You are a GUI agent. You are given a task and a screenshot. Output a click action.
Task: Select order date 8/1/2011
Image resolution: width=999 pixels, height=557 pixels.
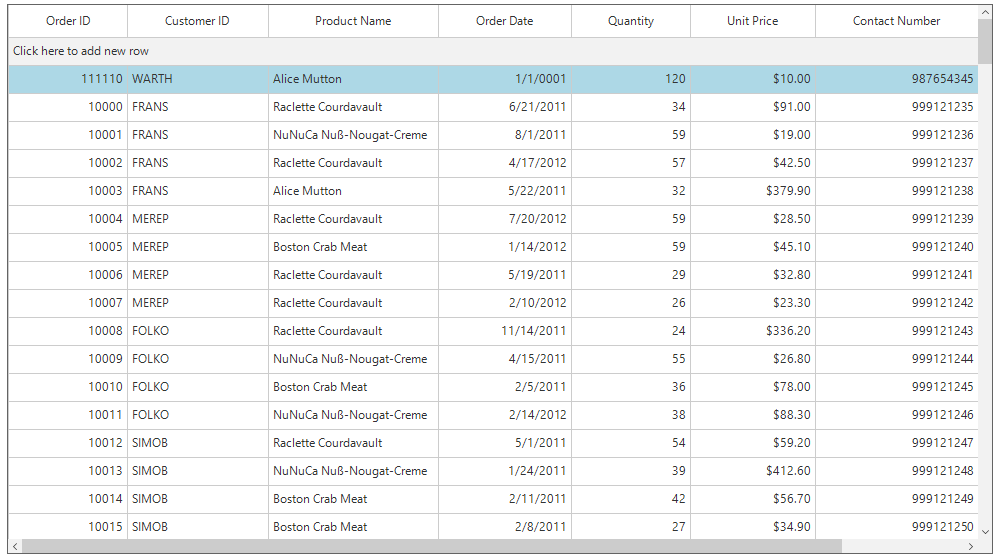pos(505,135)
